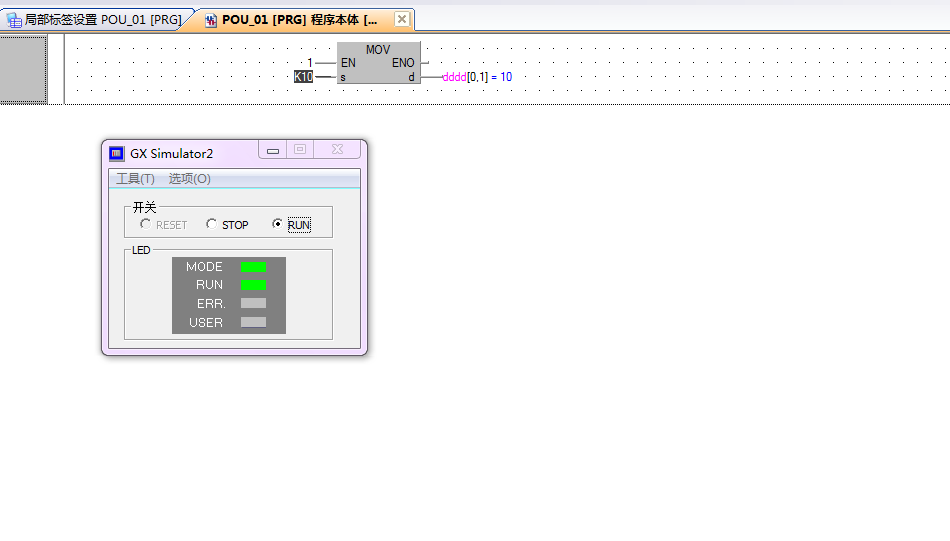Viewport: 950px width, 541px height.
Task: Minimize the GX Simulator2 window
Action: point(273,150)
